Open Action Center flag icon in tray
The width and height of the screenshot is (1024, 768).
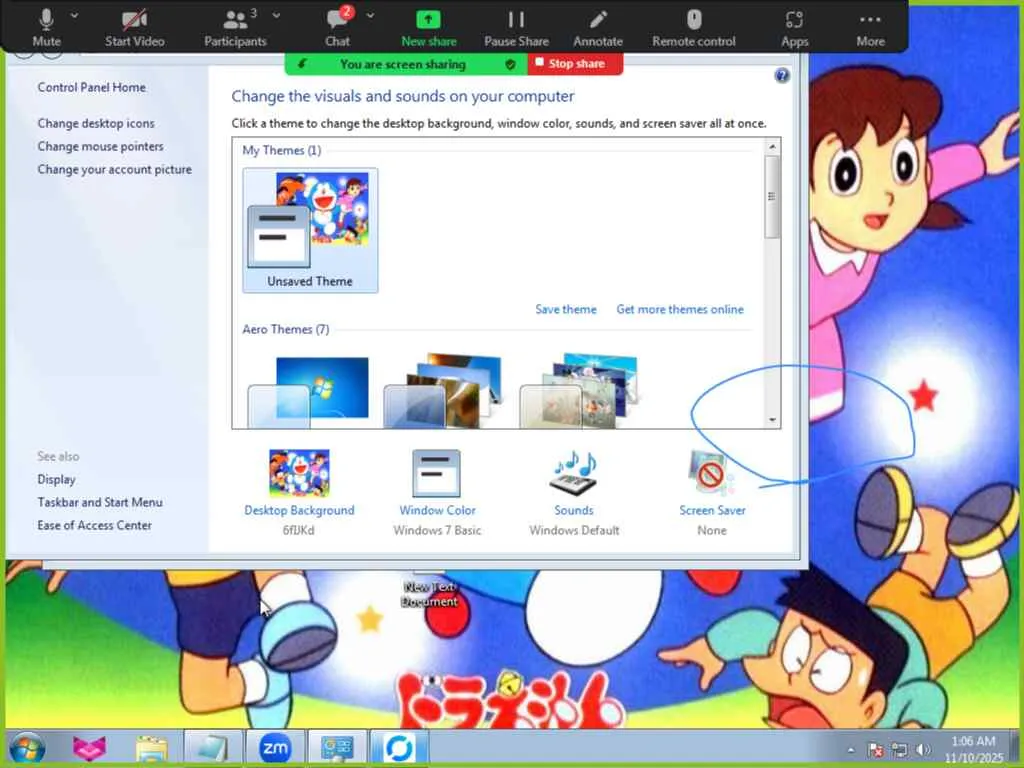875,750
